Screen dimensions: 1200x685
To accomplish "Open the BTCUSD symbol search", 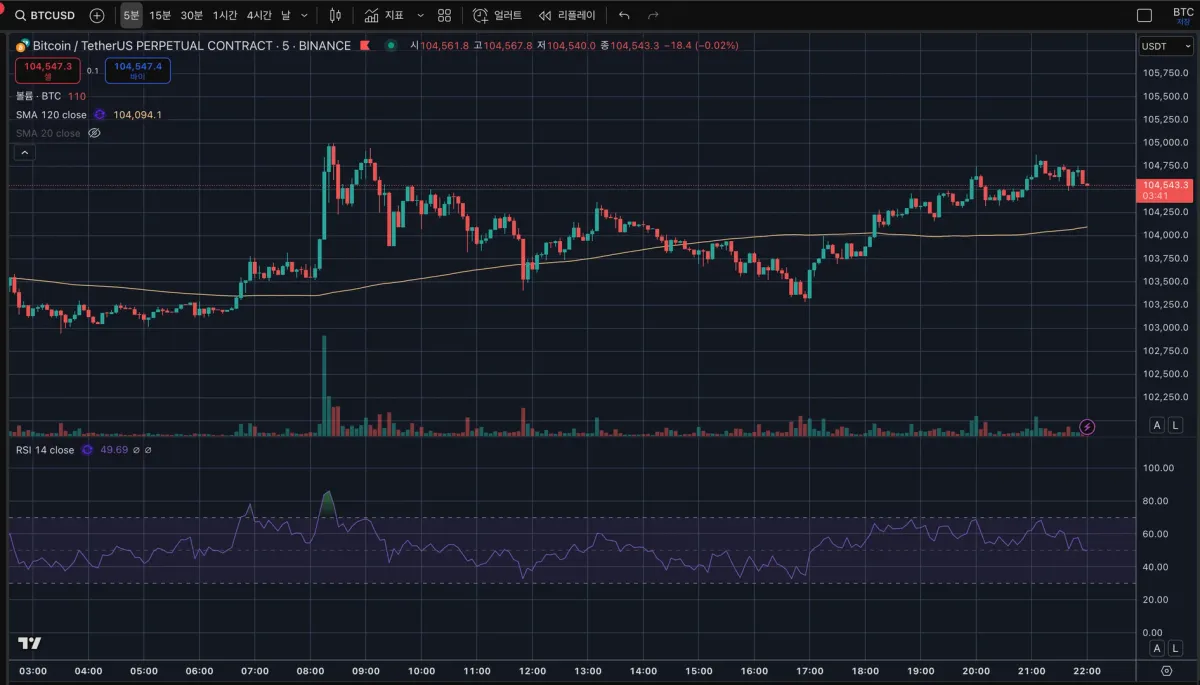I will click(x=44, y=15).
